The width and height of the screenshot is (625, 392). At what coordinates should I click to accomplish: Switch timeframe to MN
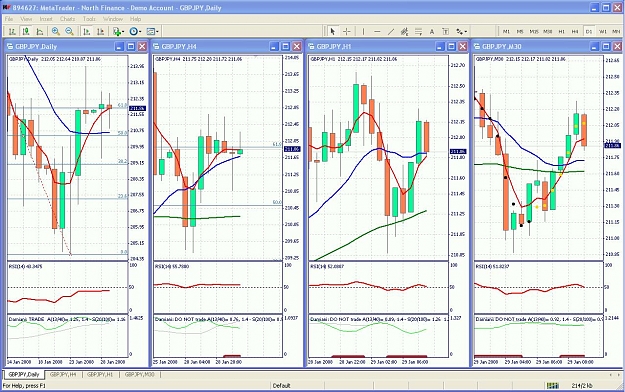click(616, 31)
